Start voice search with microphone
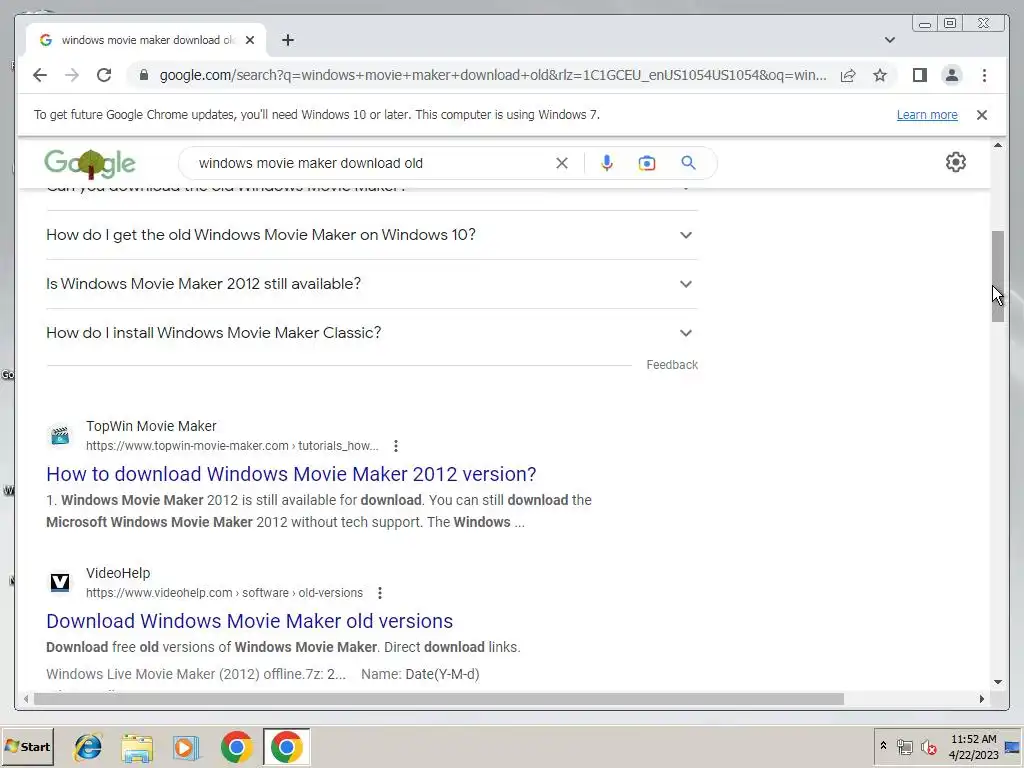The height and width of the screenshot is (768, 1024). click(x=607, y=163)
